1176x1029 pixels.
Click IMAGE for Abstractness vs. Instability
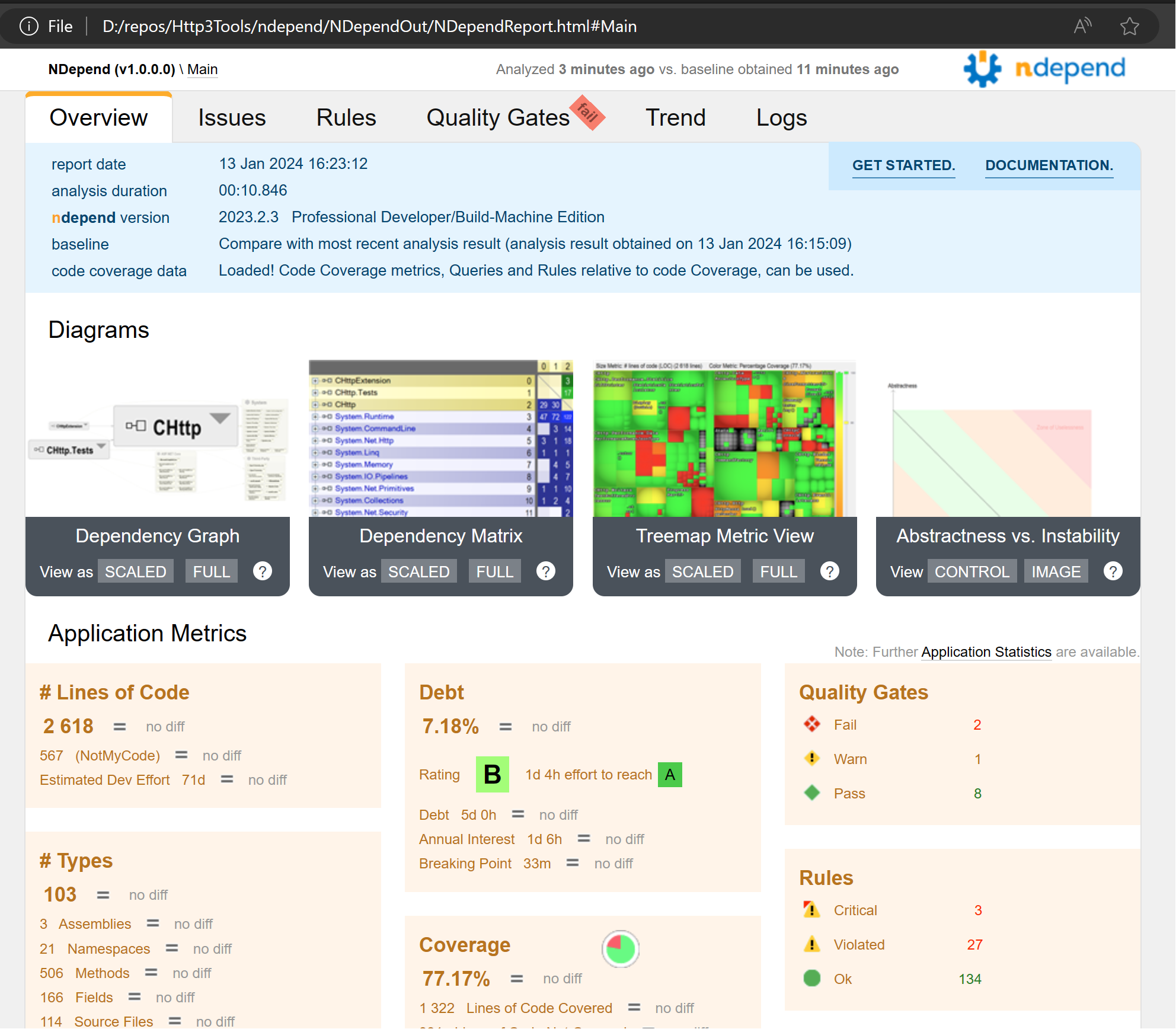[x=1056, y=571]
